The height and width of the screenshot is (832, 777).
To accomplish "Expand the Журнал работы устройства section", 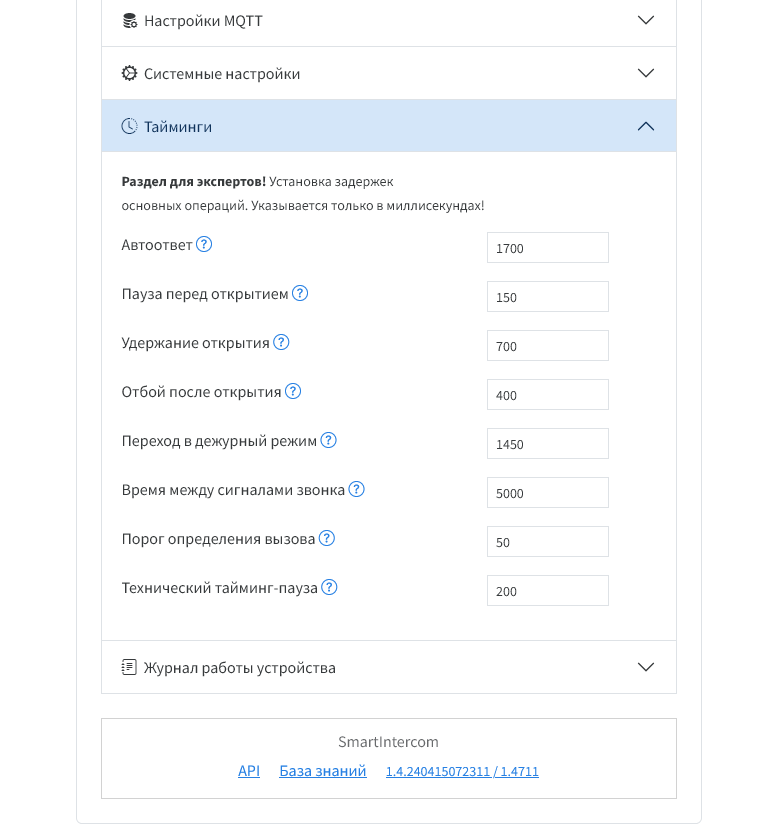I will click(646, 665).
